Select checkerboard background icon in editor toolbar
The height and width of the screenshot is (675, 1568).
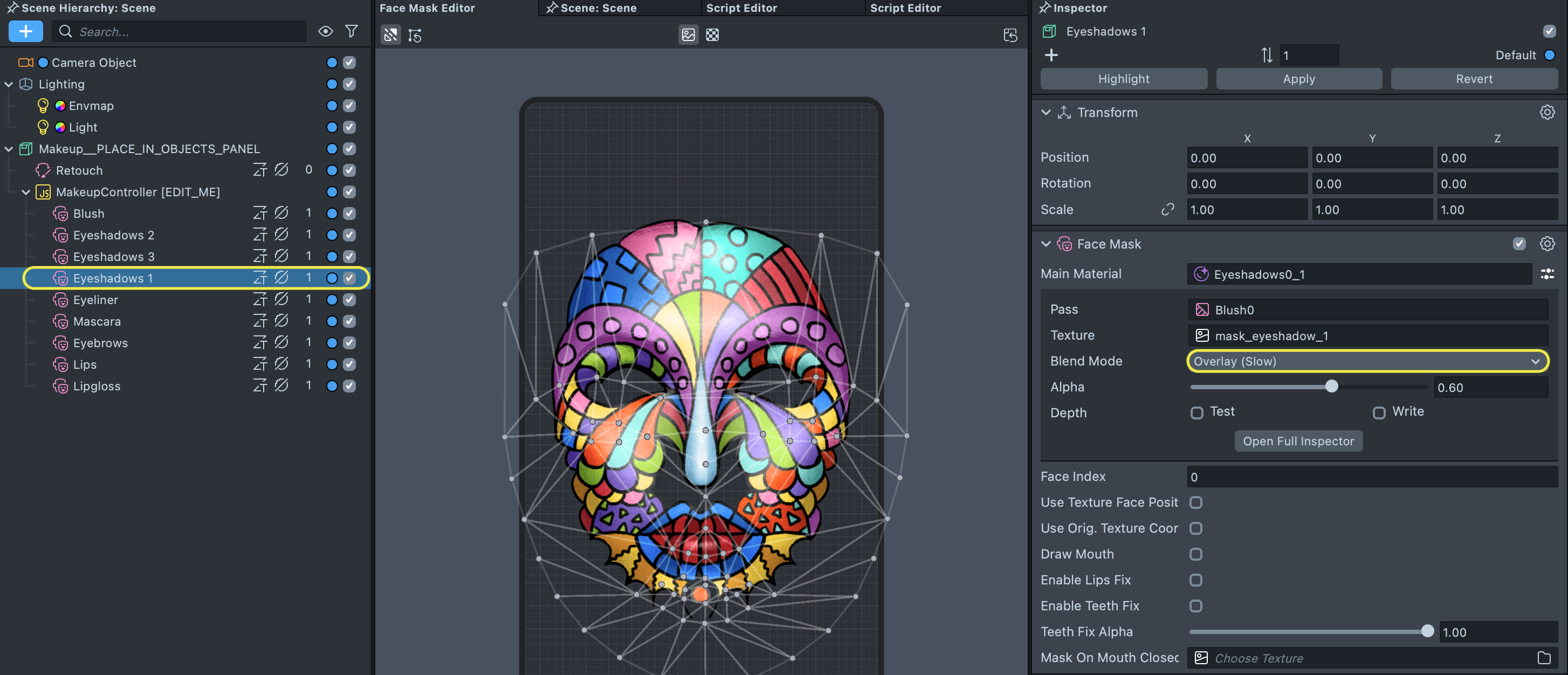click(712, 35)
